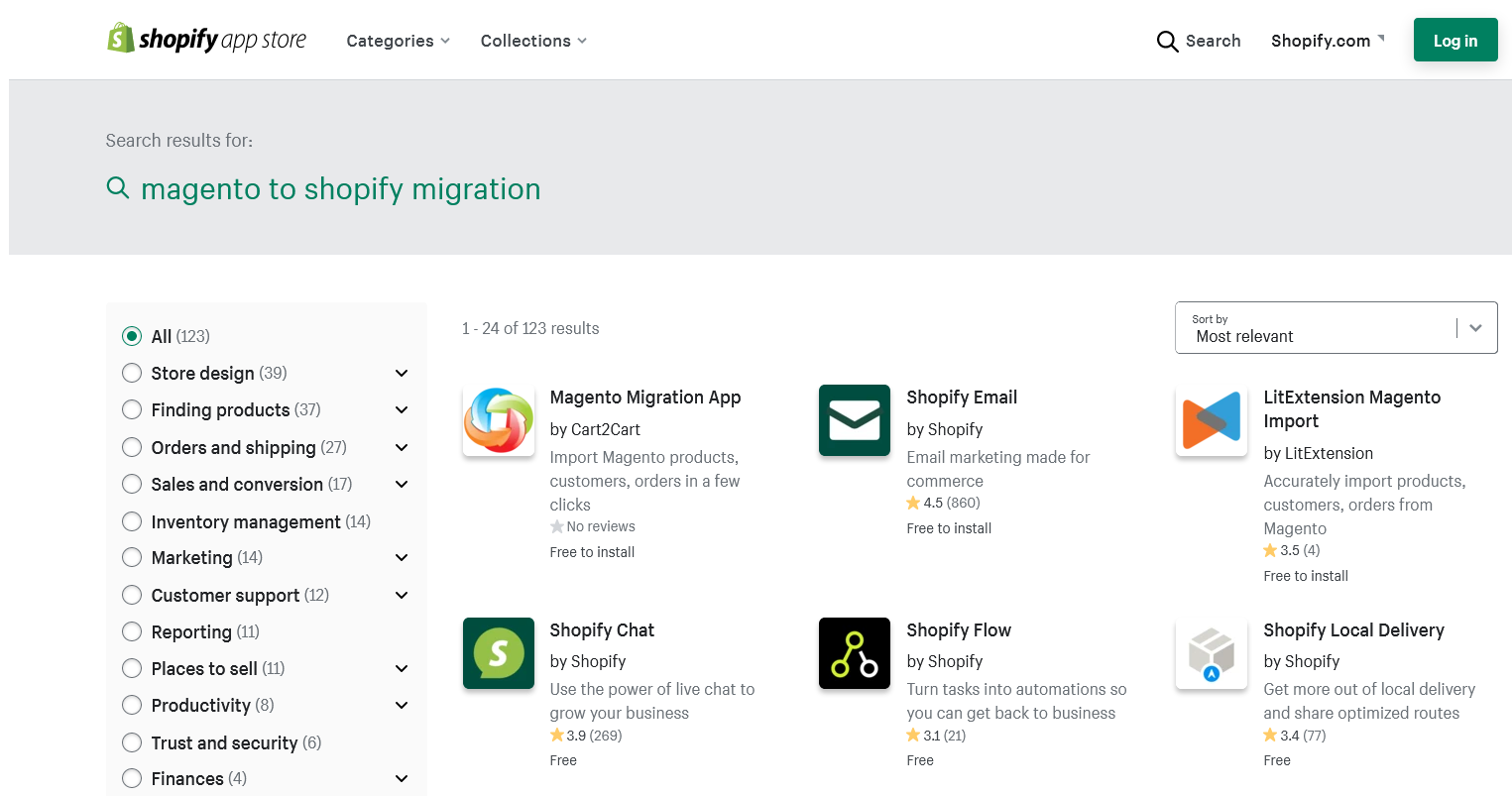Click the magento to shopify migration search field
The height and width of the screenshot is (796, 1512).
point(340,189)
